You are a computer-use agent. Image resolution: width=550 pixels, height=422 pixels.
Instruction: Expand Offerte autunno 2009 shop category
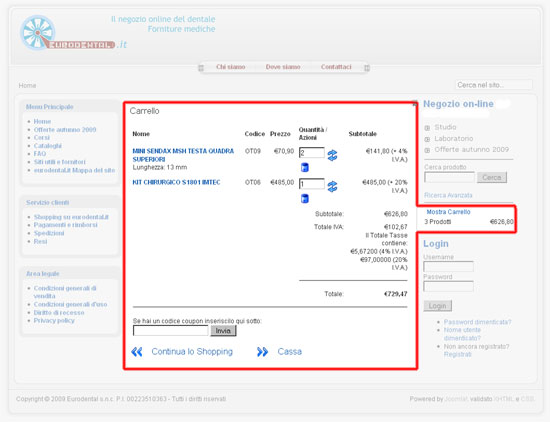pos(427,150)
